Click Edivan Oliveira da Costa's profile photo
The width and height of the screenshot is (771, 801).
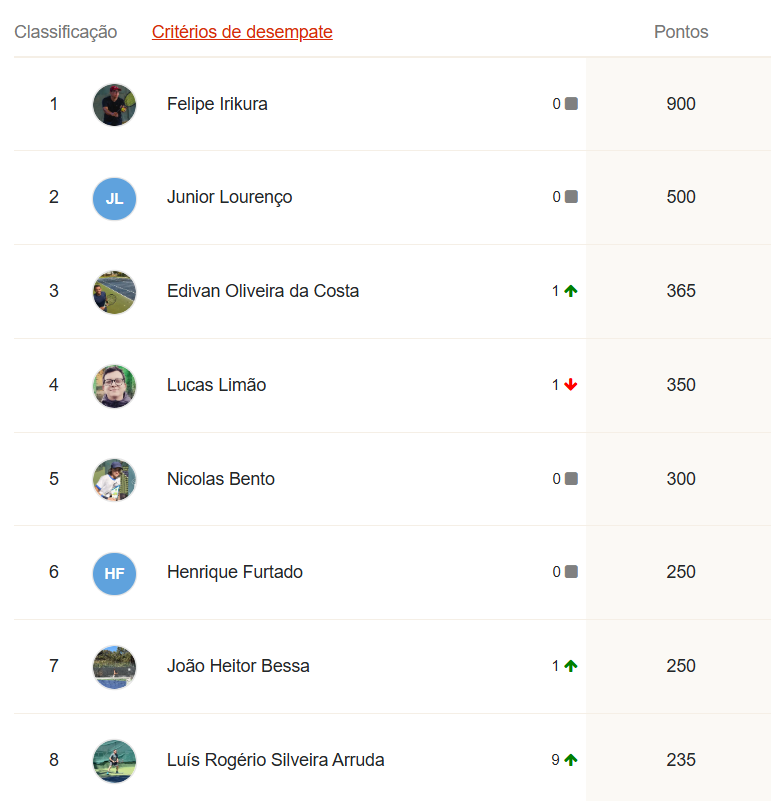tap(114, 292)
